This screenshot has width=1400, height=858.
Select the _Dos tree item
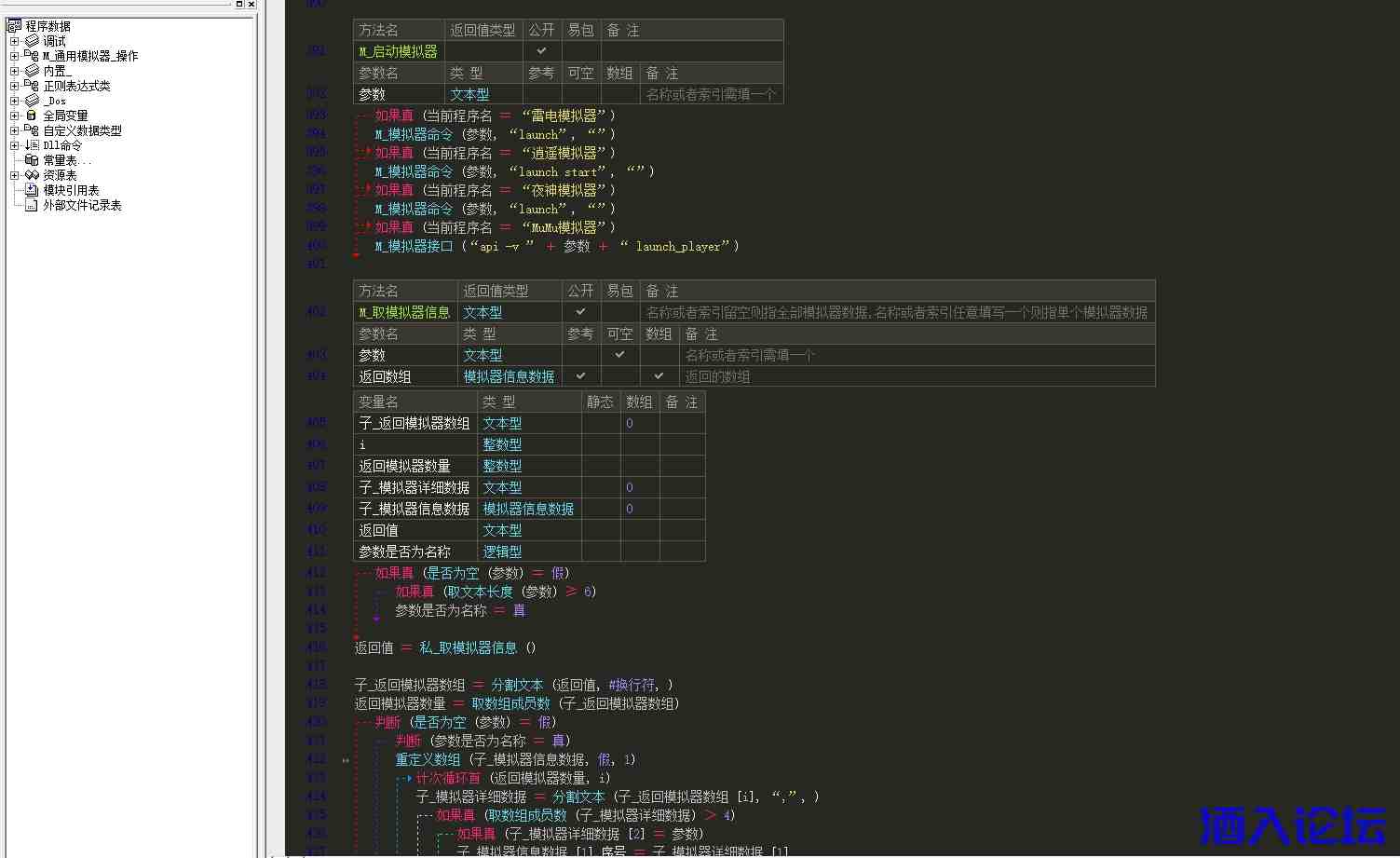point(55,101)
